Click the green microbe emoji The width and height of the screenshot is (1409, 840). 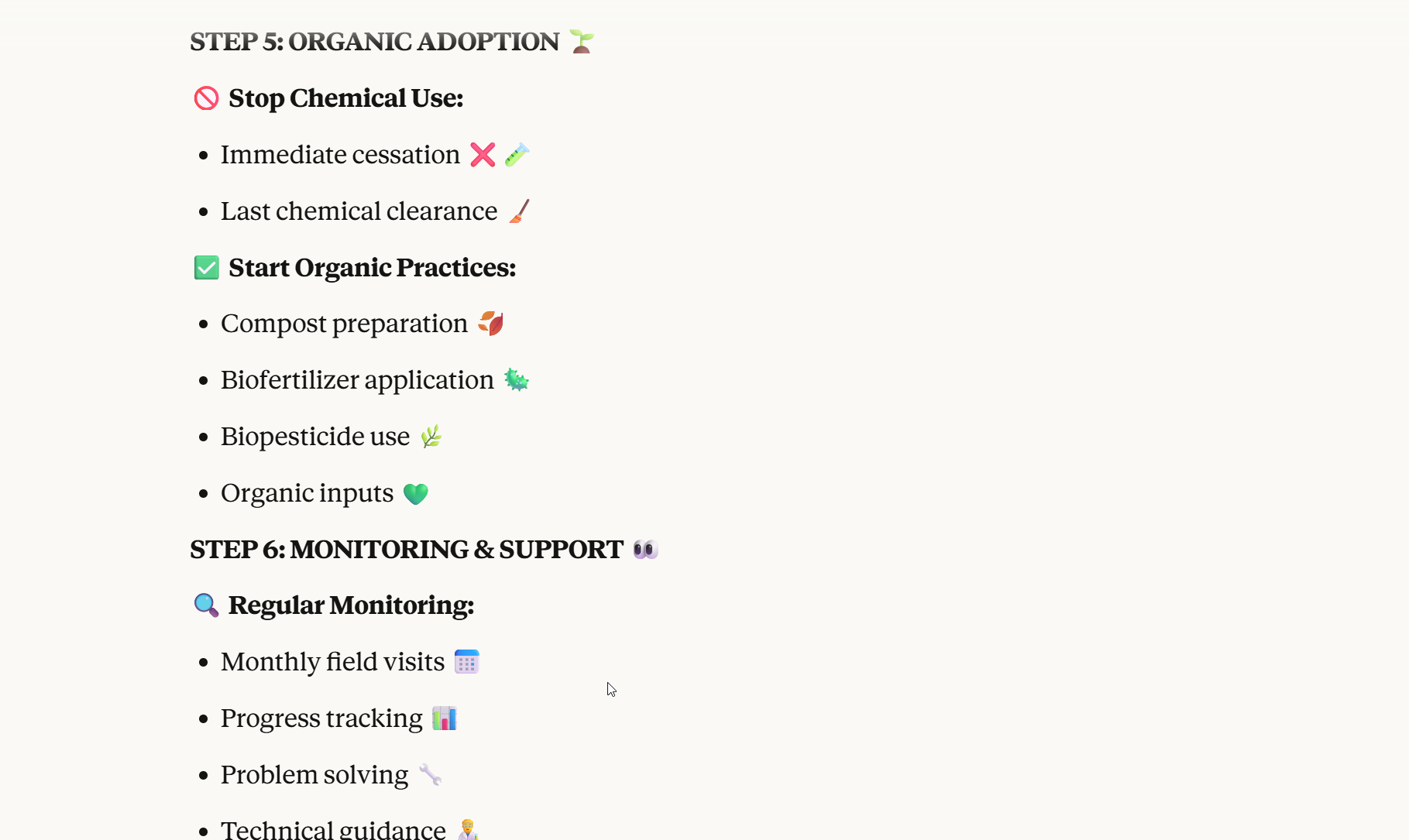(517, 380)
